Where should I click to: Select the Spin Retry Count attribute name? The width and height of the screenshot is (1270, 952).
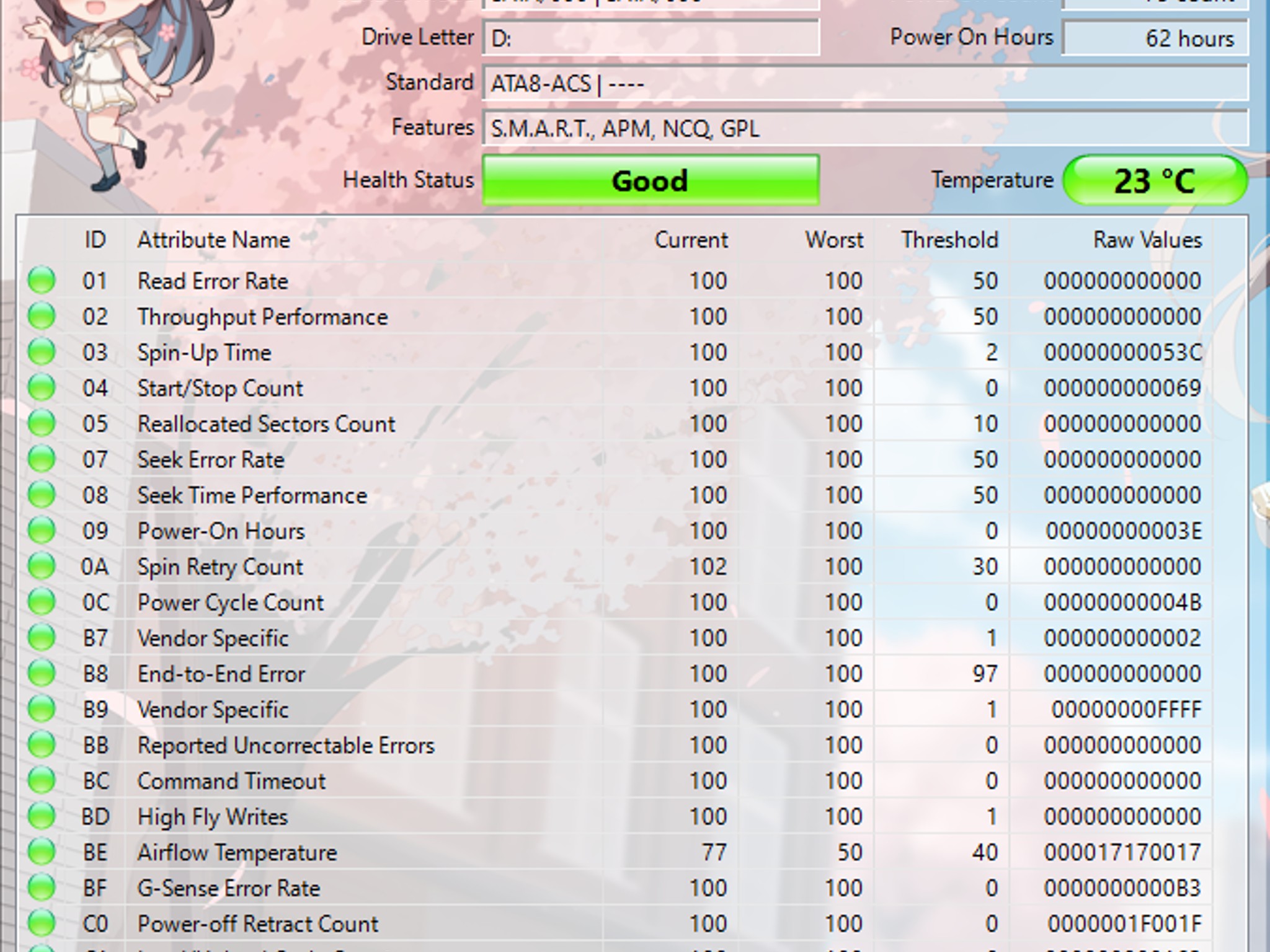220,567
